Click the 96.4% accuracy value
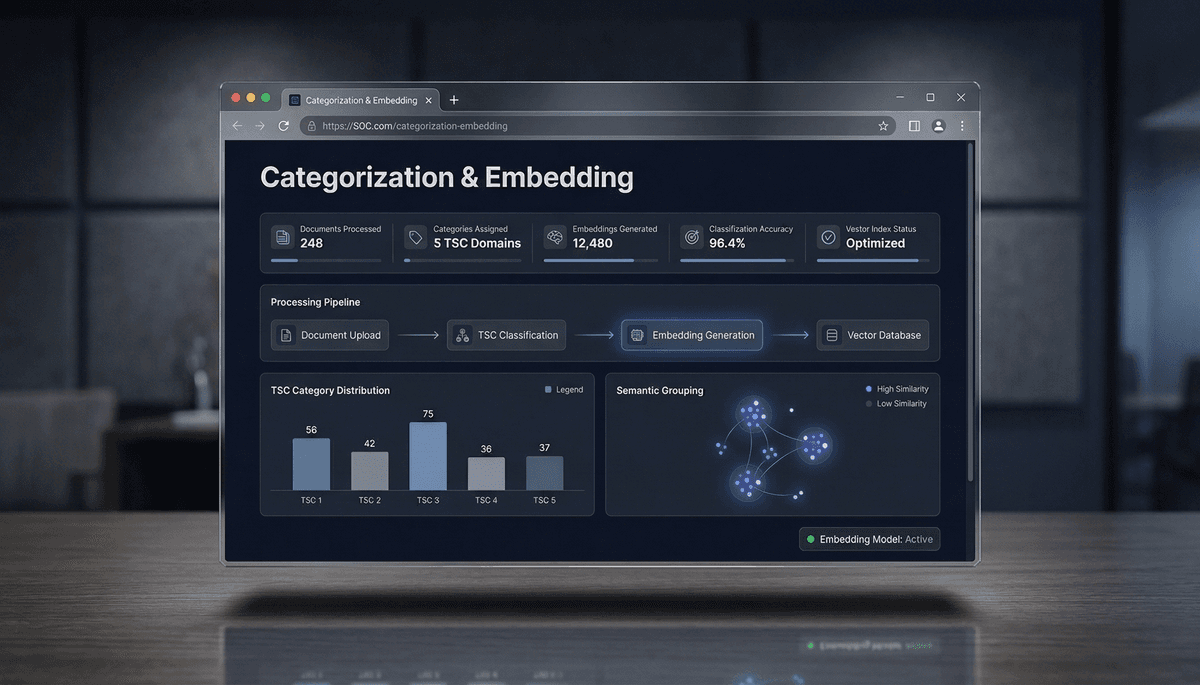Image resolution: width=1200 pixels, height=685 pixels. pos(727,243)
